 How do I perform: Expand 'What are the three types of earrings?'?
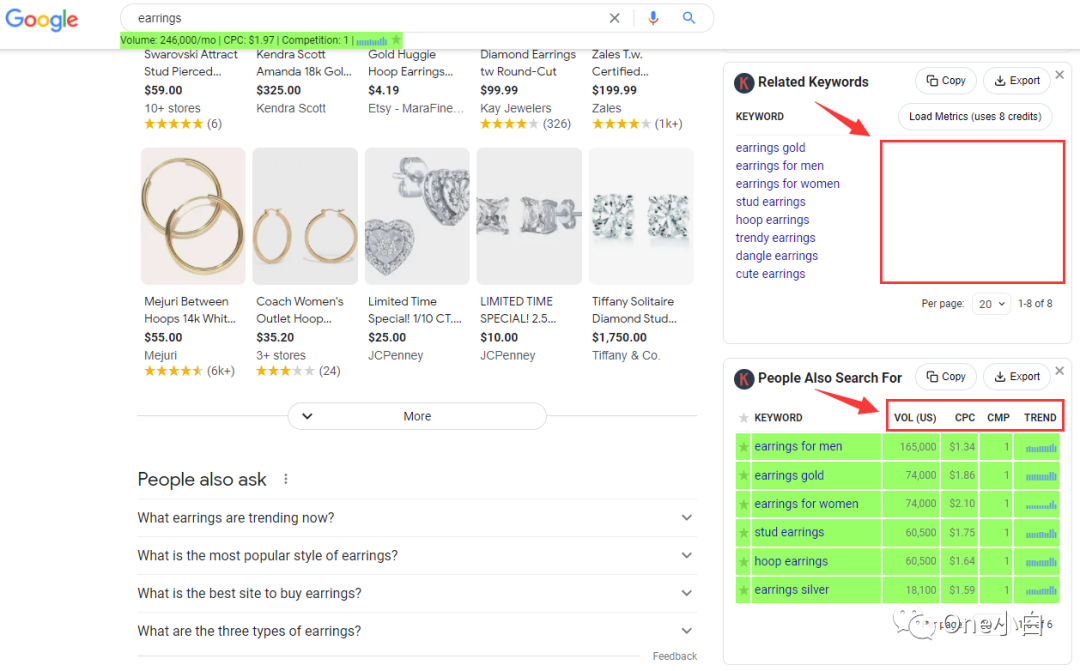(417, 631)
